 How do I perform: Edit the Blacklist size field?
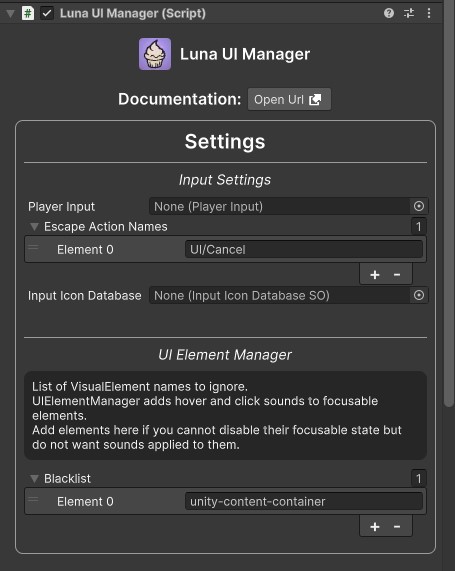(419, 479)
